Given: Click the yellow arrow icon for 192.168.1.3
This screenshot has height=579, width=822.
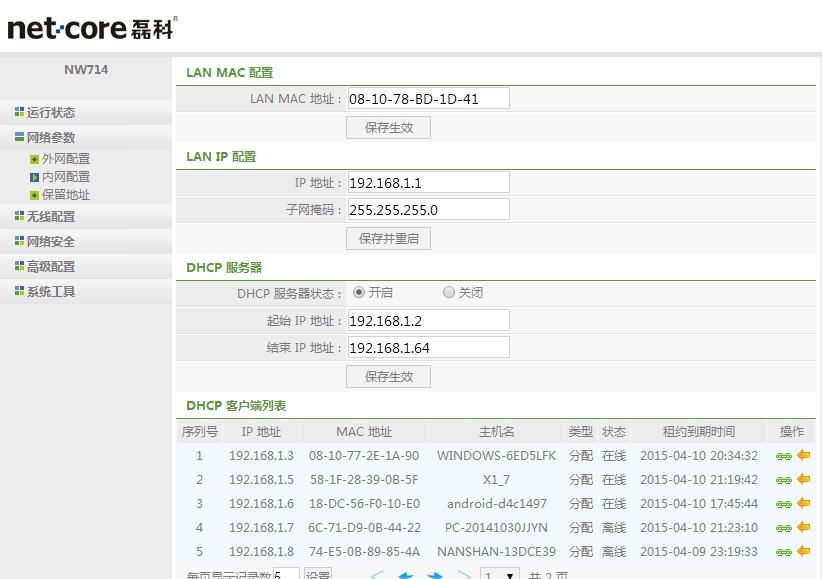Looking at the screenshot, I should (803, 455).
